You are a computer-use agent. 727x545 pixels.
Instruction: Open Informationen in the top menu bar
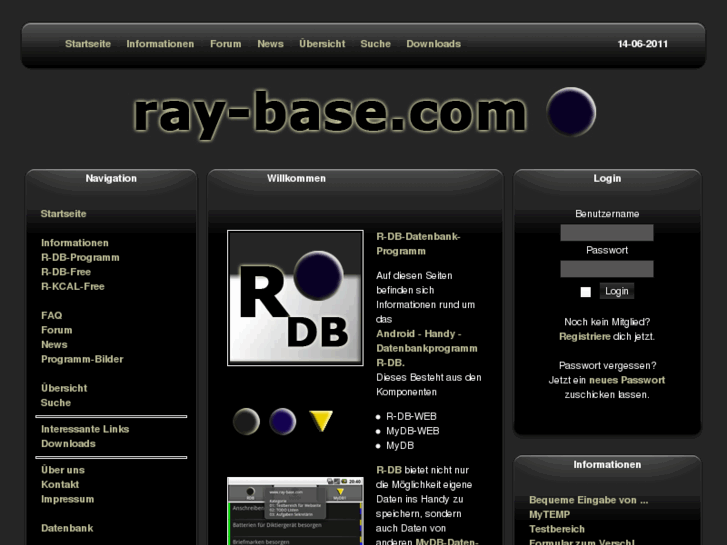point(160,44)
